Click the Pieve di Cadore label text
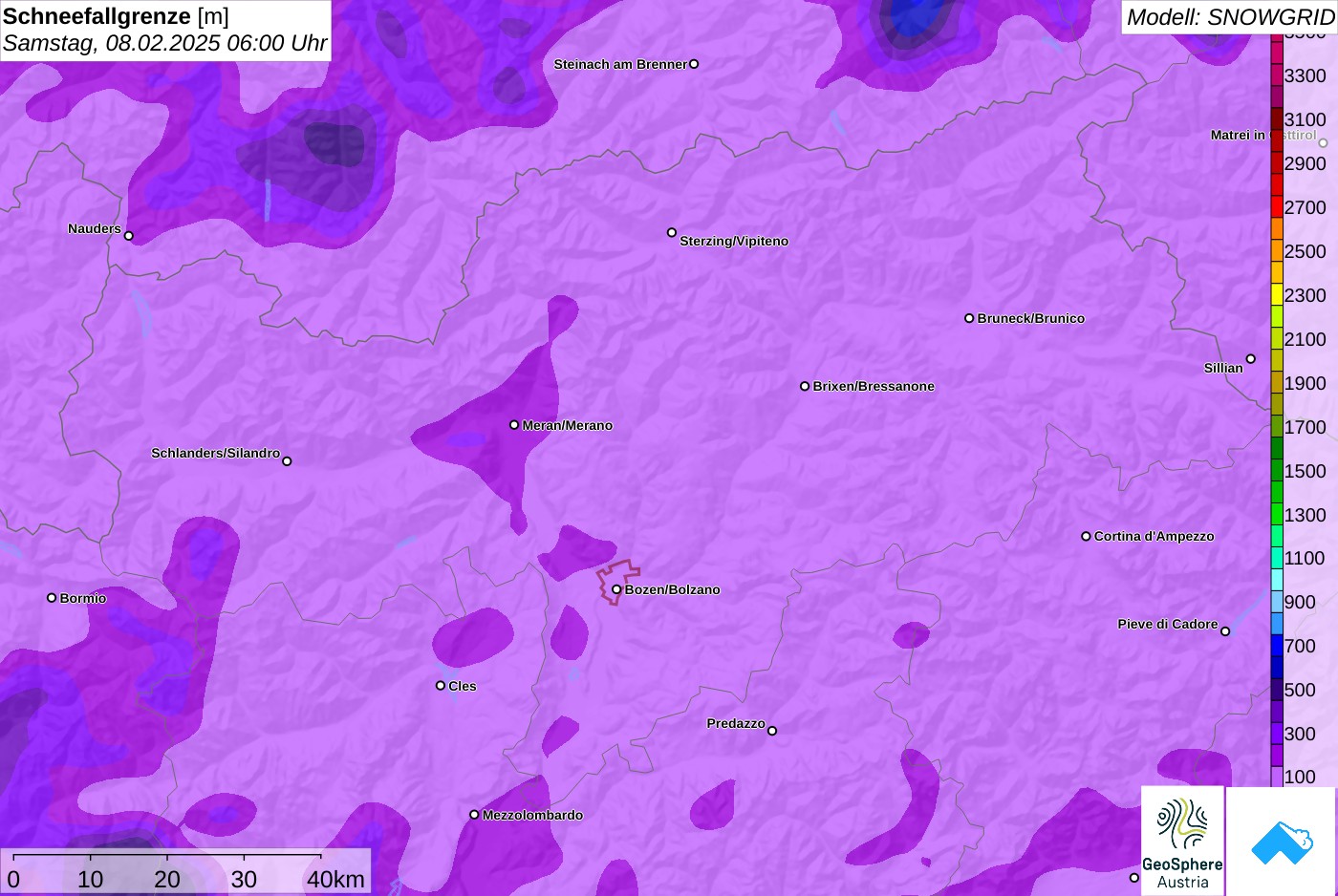1338x896 pixels. [x=1168, y=624]
